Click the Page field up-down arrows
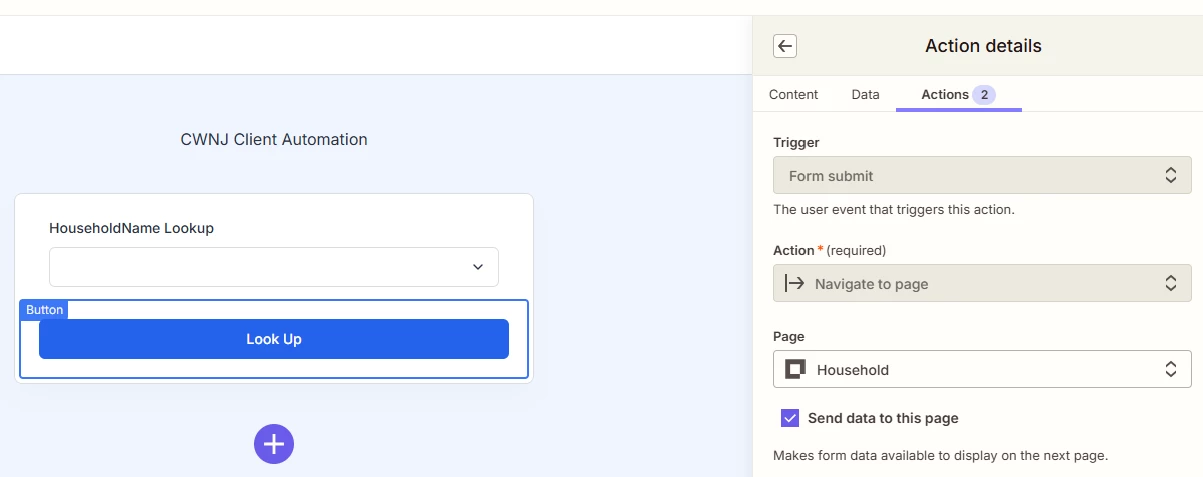This screenshot has height=477, width=1203. 1171,370
